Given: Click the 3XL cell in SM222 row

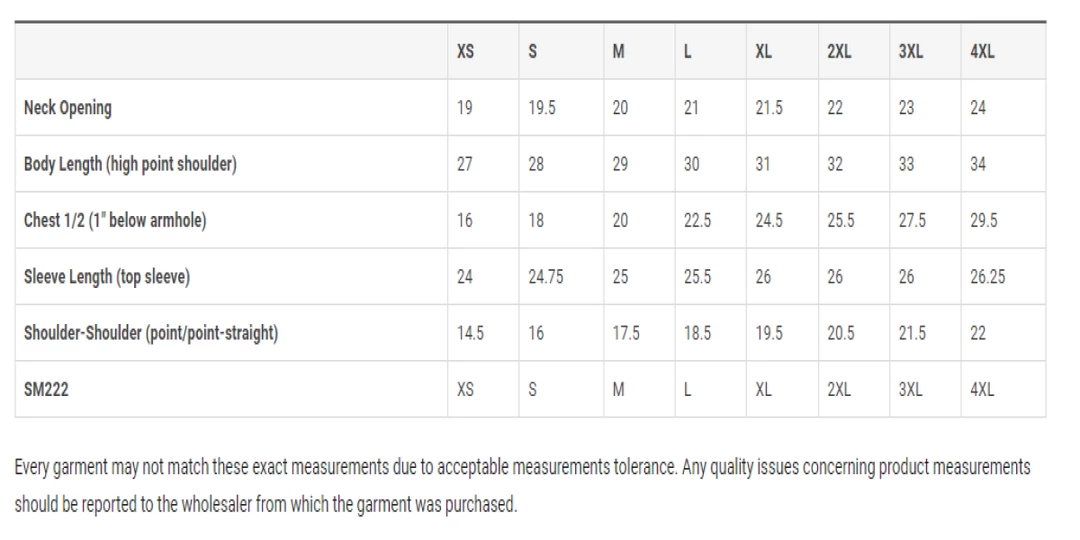Looking at the screenshot, I should tap(910, 390).
